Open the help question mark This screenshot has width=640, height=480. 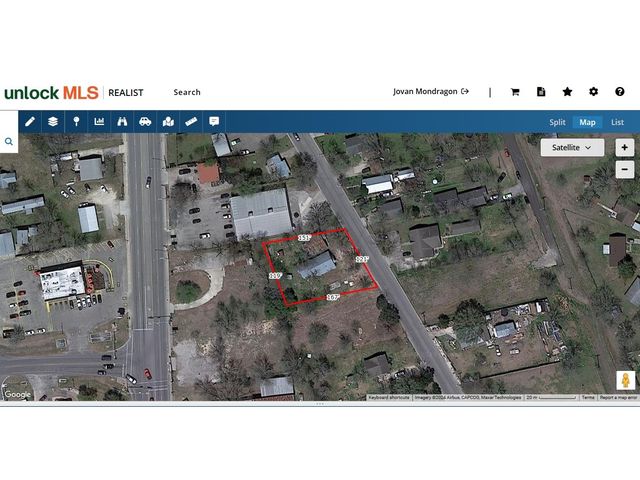tap(620, 92)
